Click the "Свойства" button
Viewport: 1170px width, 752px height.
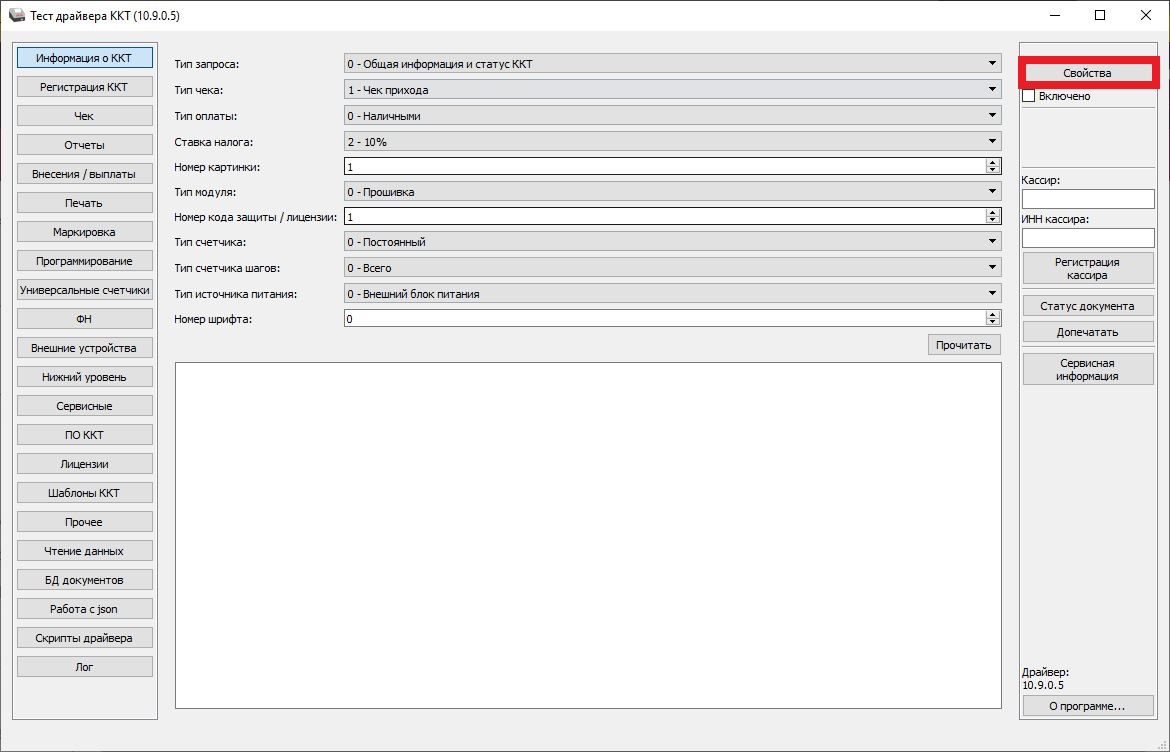(x=1087, y=73)
